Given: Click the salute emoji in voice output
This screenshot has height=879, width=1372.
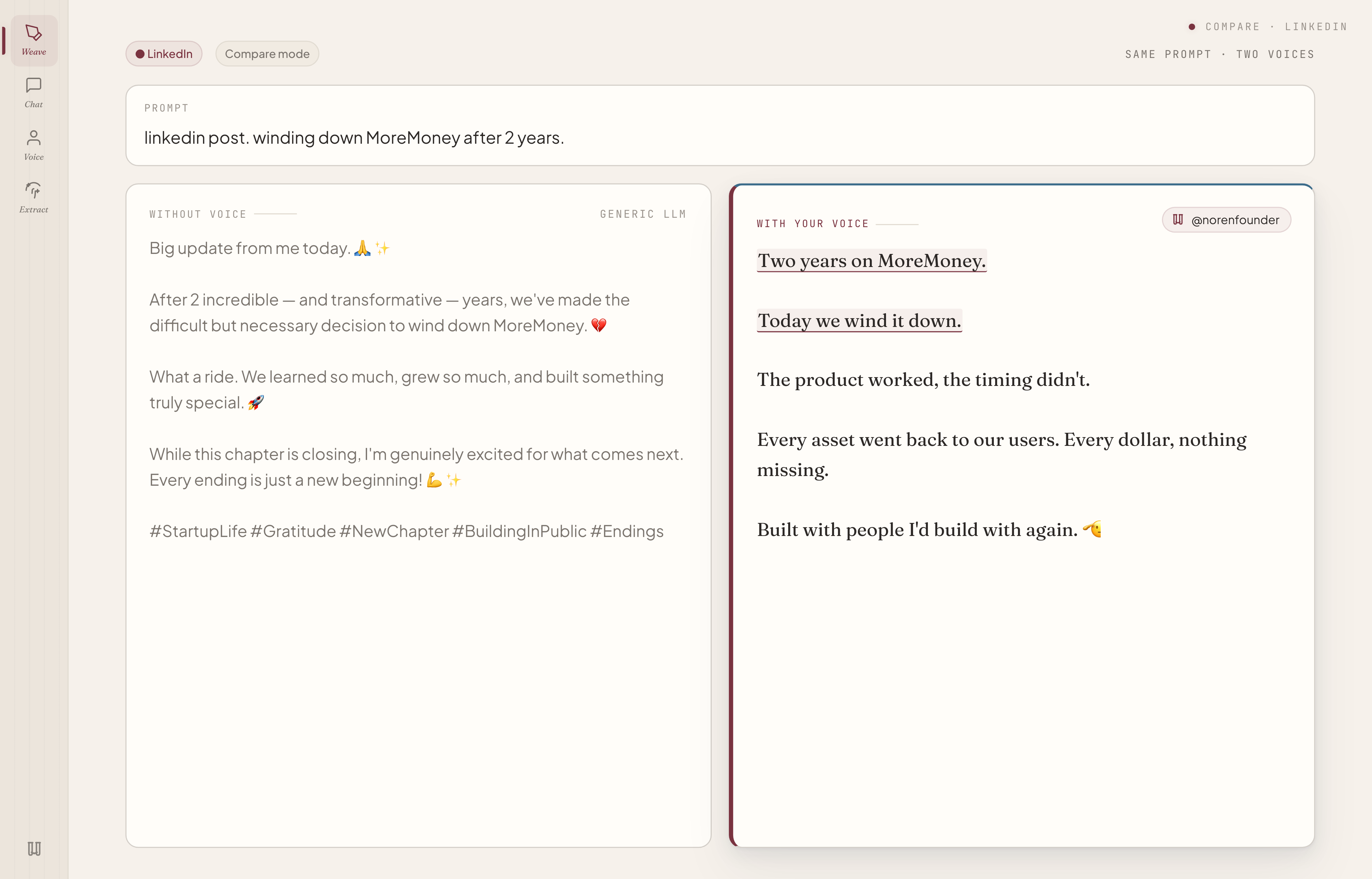Looking at the screenshot, I should [x=1092, y=530].
